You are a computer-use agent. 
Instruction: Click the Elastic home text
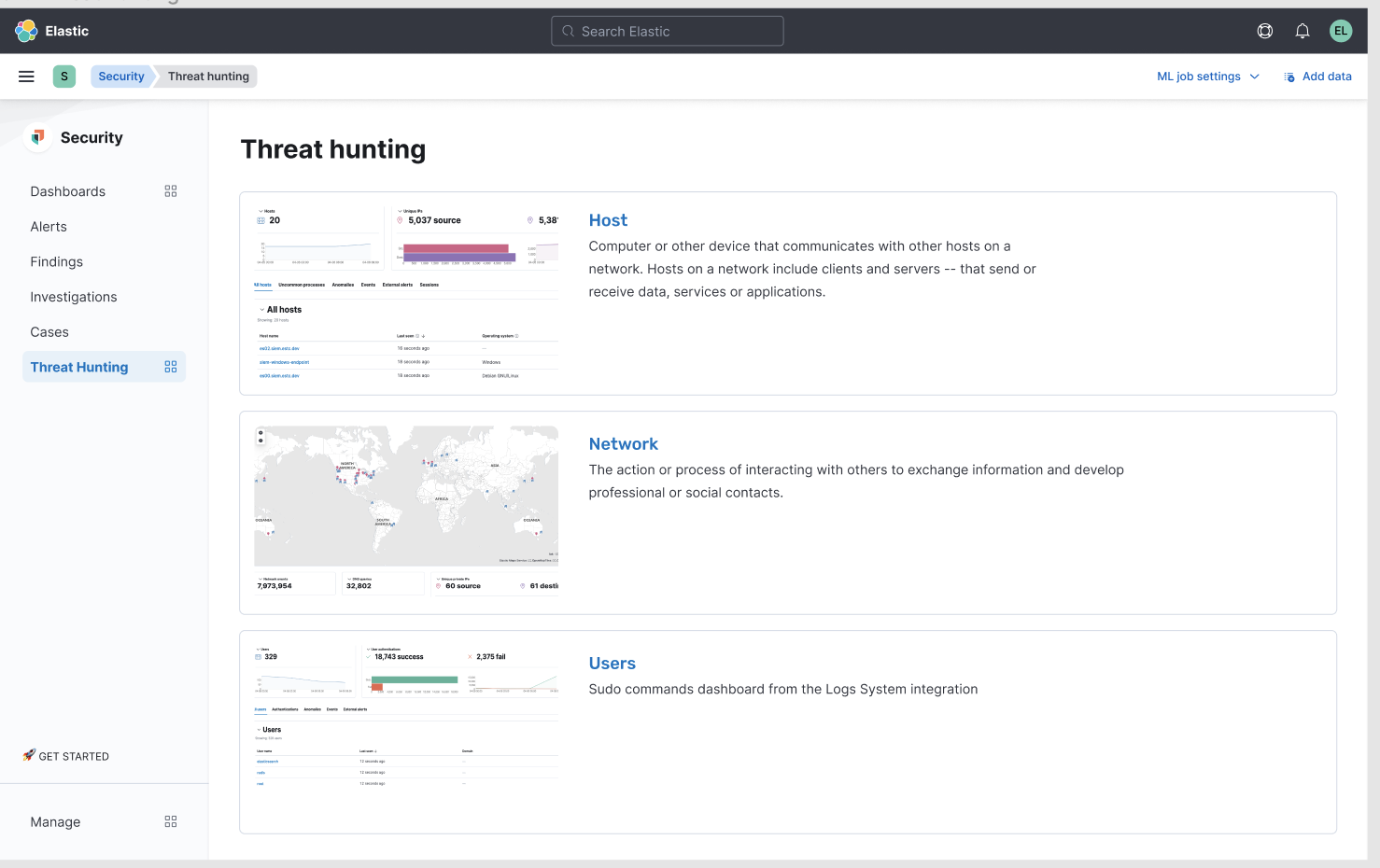click(67, 31)
